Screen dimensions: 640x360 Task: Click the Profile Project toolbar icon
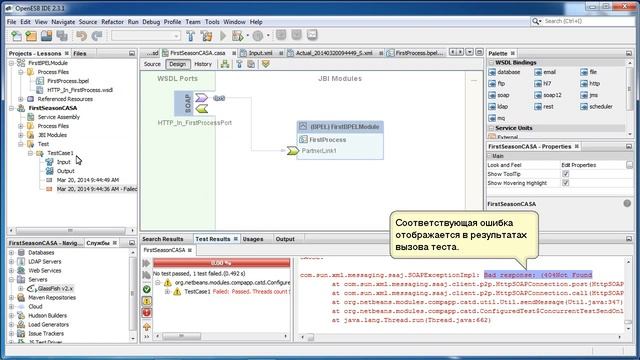coord(258,36)
